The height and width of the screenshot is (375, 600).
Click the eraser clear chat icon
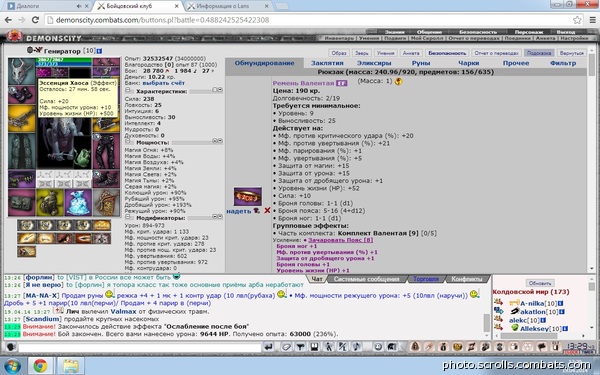[x=286, y=347]
